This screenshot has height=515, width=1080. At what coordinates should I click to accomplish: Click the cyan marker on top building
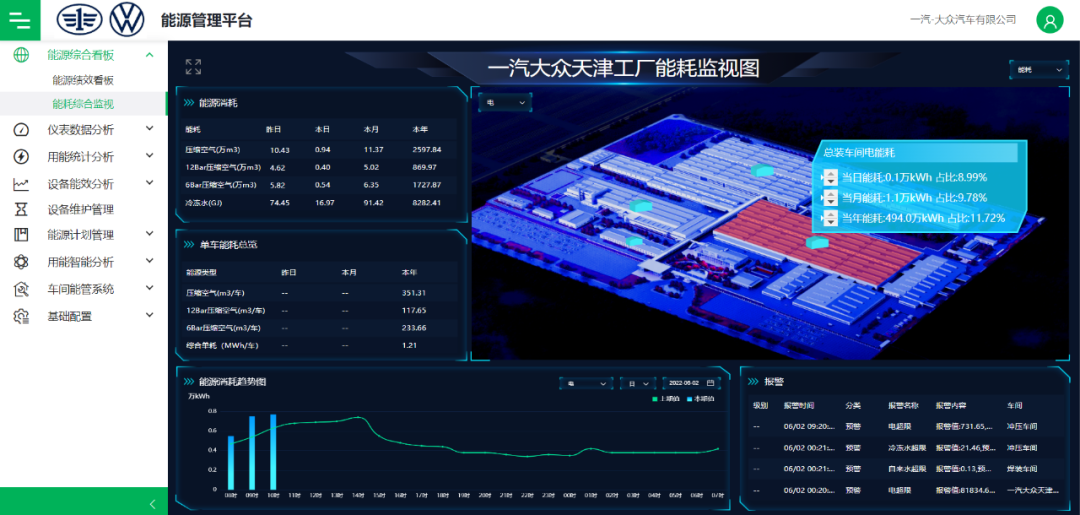coord(762,171)
